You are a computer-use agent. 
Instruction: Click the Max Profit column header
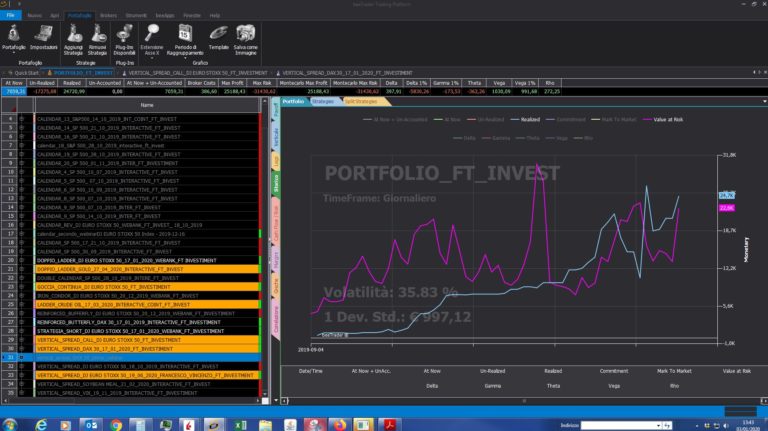pyautogui.click(x=232, y=83)
